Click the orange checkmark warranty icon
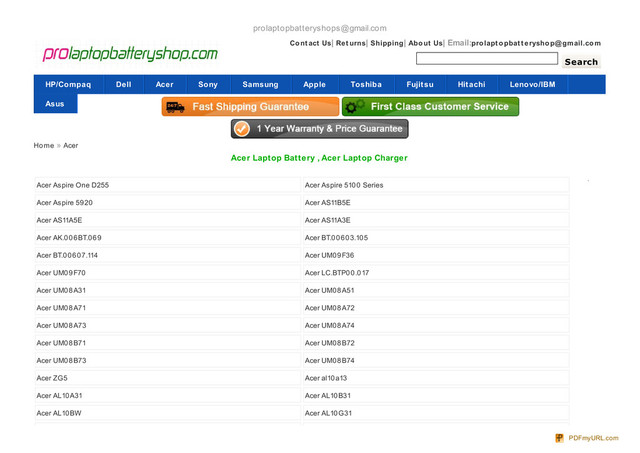 point(242,129)
